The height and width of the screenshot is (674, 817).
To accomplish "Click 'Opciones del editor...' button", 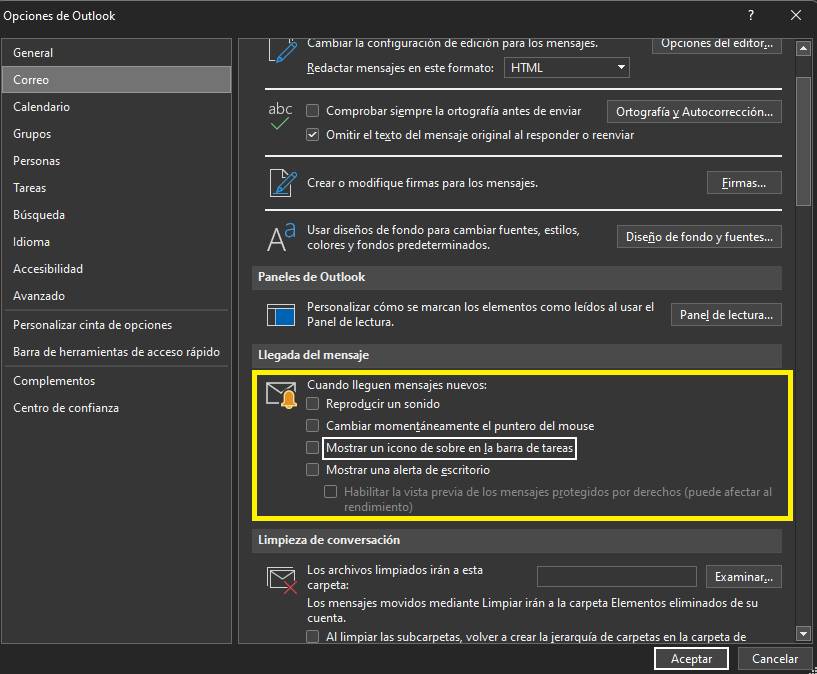I will pyautogui.click(x=716, y=44).
